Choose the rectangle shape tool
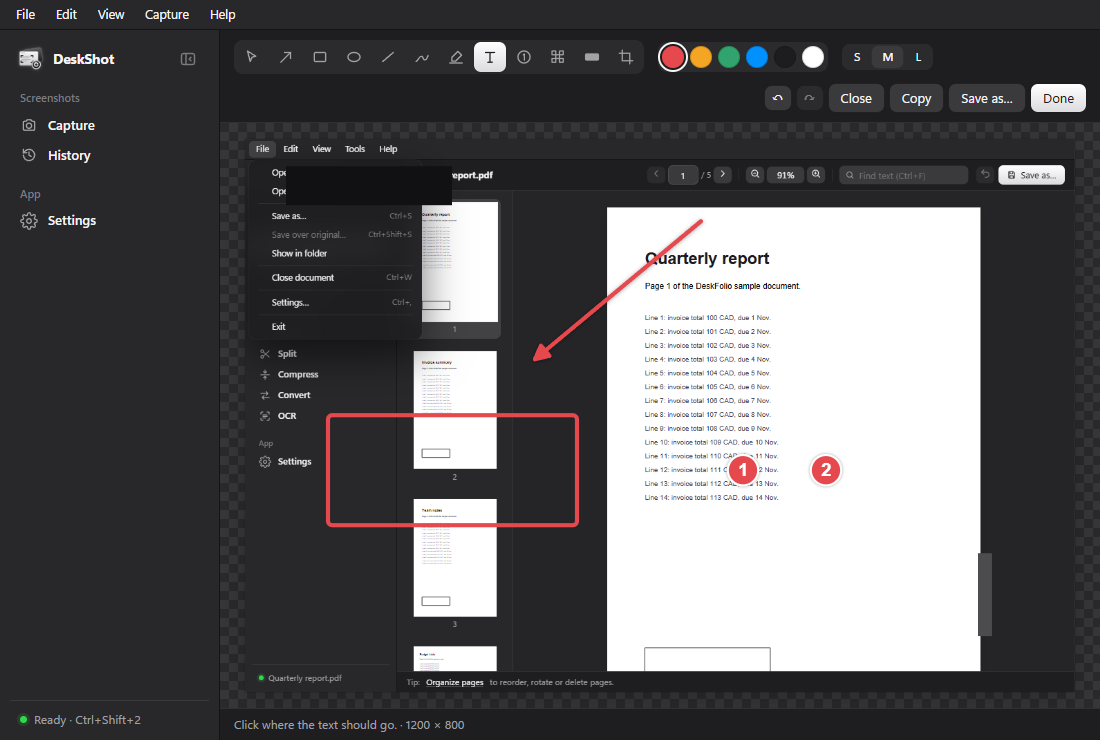Viewport: 1100px width, 740px height. [320, 58]
